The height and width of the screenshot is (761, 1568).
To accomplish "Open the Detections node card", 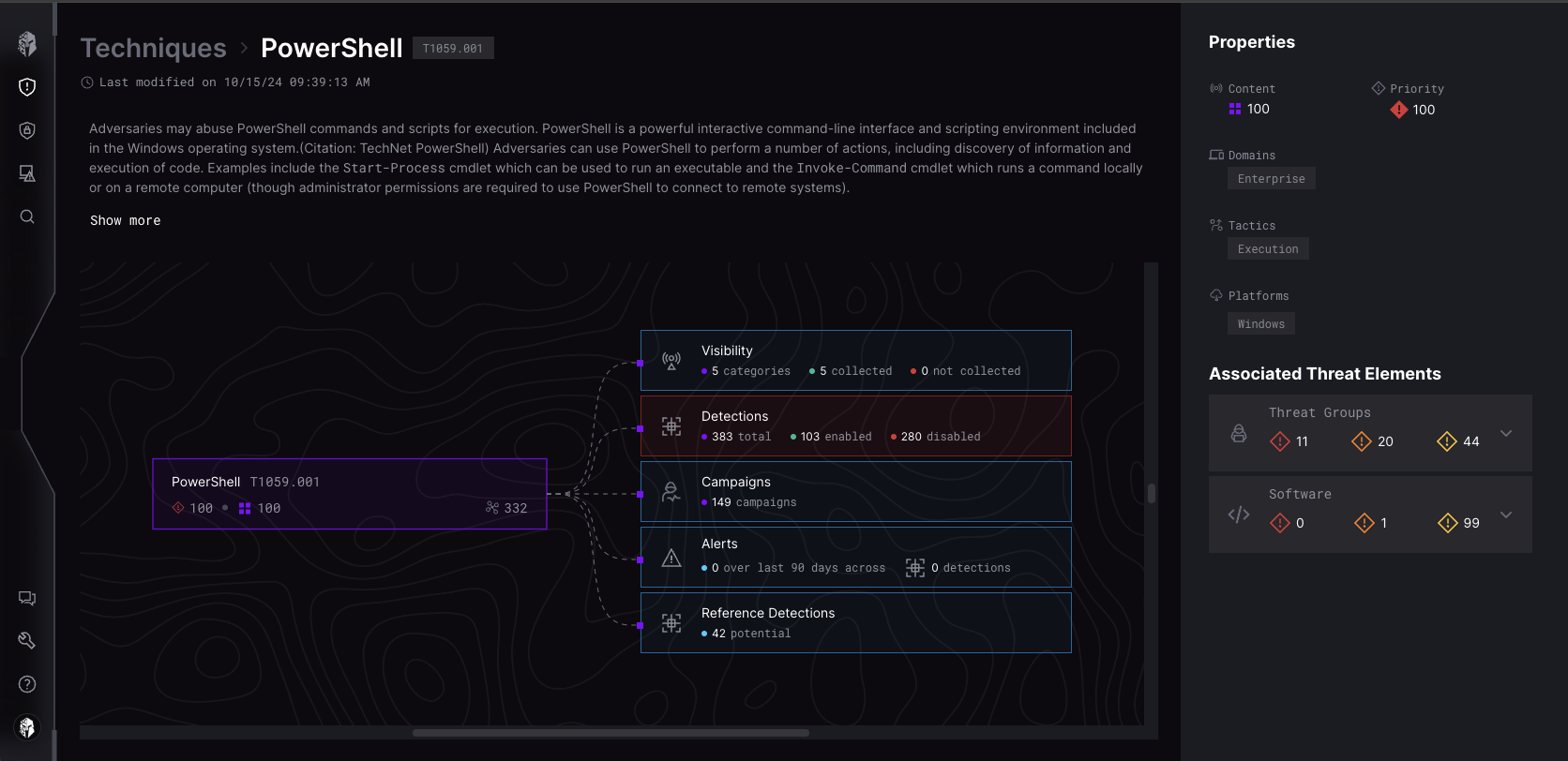I will (855, 425).
